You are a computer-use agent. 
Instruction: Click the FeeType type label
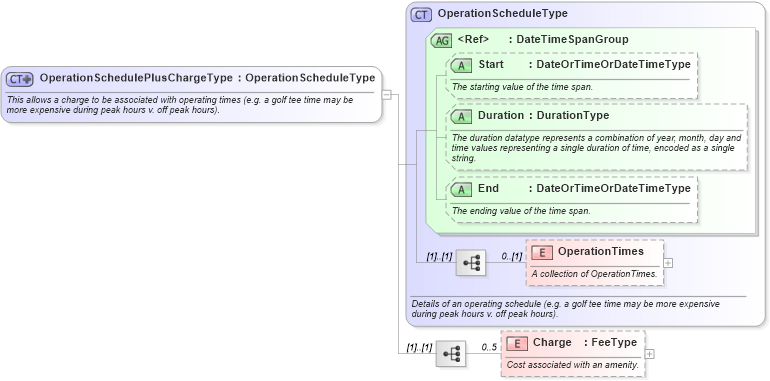pyautogui.click(x=614, y=342)
